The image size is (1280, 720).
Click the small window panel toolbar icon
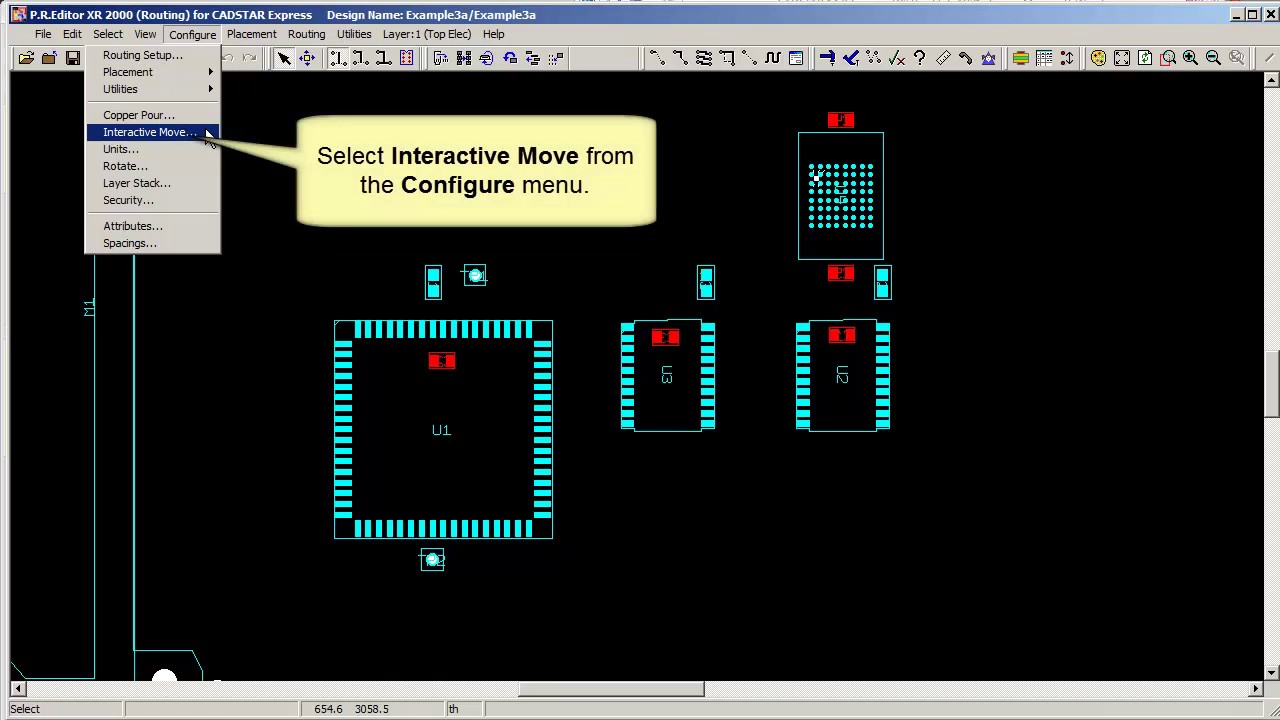(796, 58)
